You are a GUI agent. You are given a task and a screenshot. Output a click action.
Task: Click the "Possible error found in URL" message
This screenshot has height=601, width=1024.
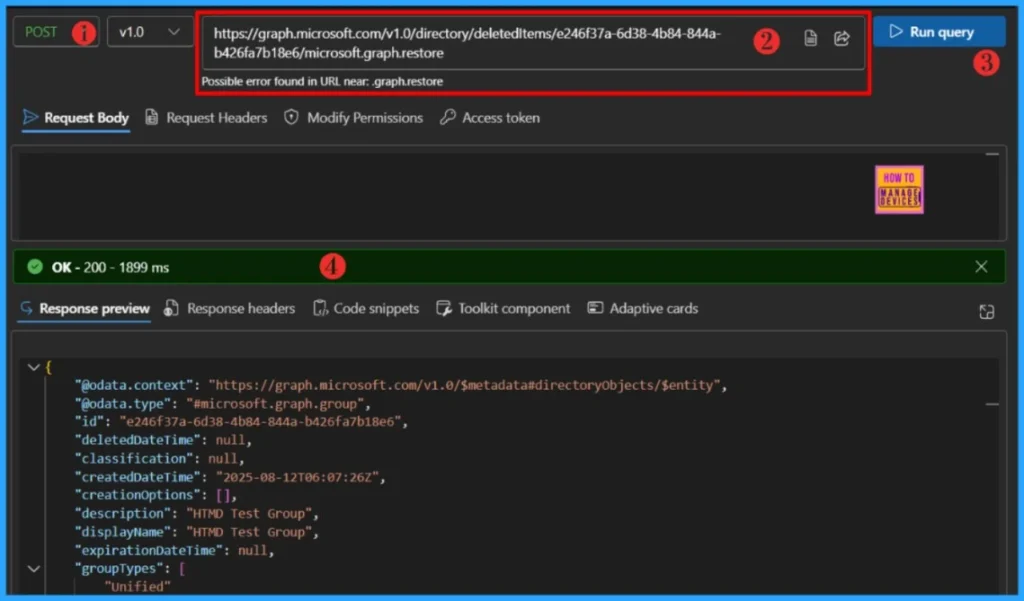coord(322,82)
